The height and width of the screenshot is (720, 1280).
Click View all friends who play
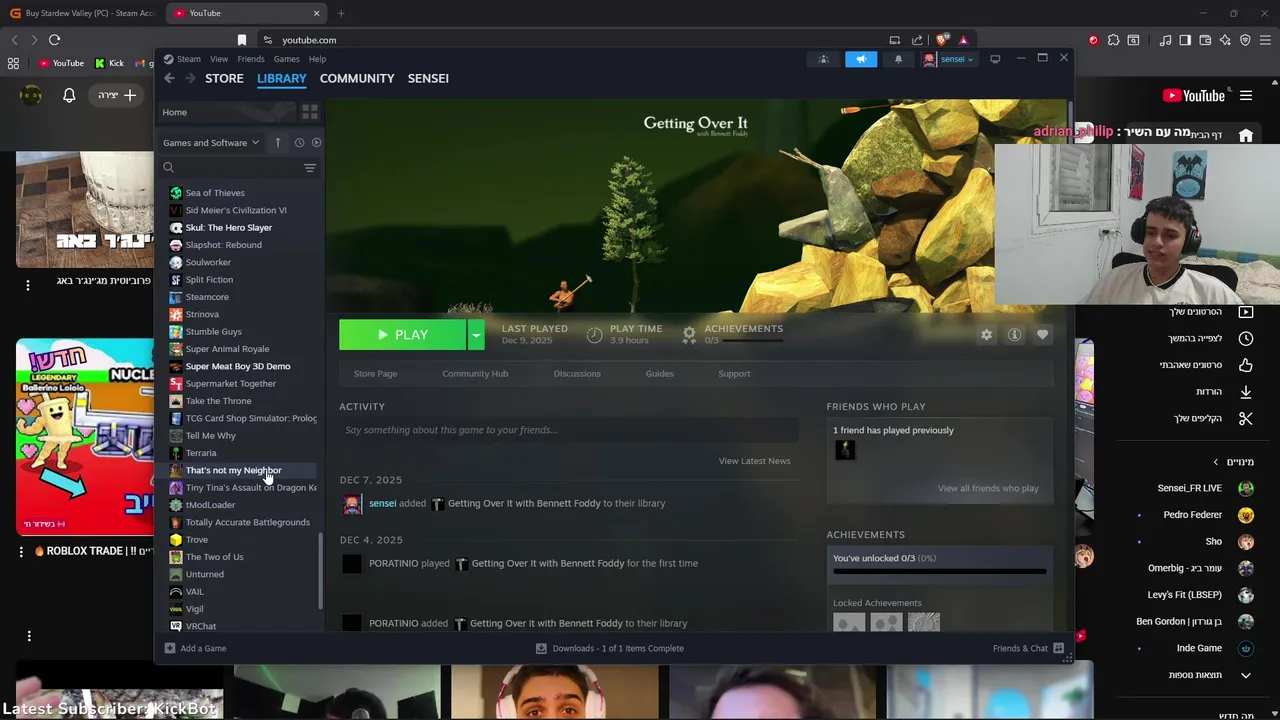click(988, 488)
